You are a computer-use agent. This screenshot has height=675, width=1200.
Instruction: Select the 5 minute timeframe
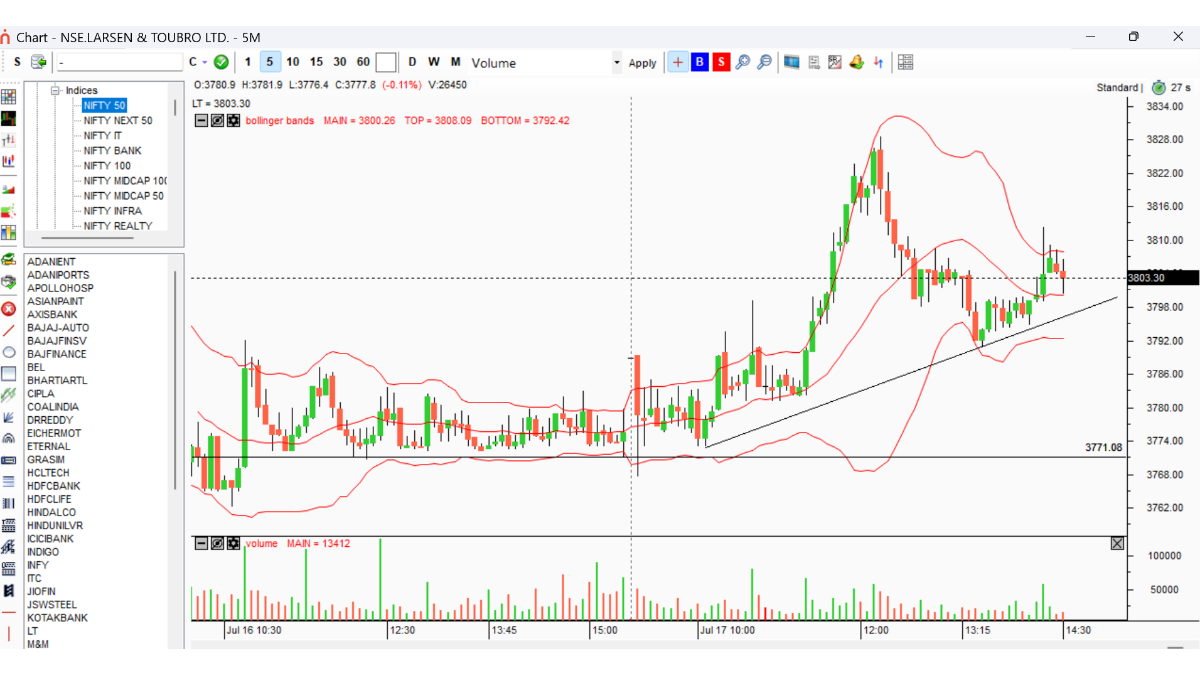tap(270, 62)
